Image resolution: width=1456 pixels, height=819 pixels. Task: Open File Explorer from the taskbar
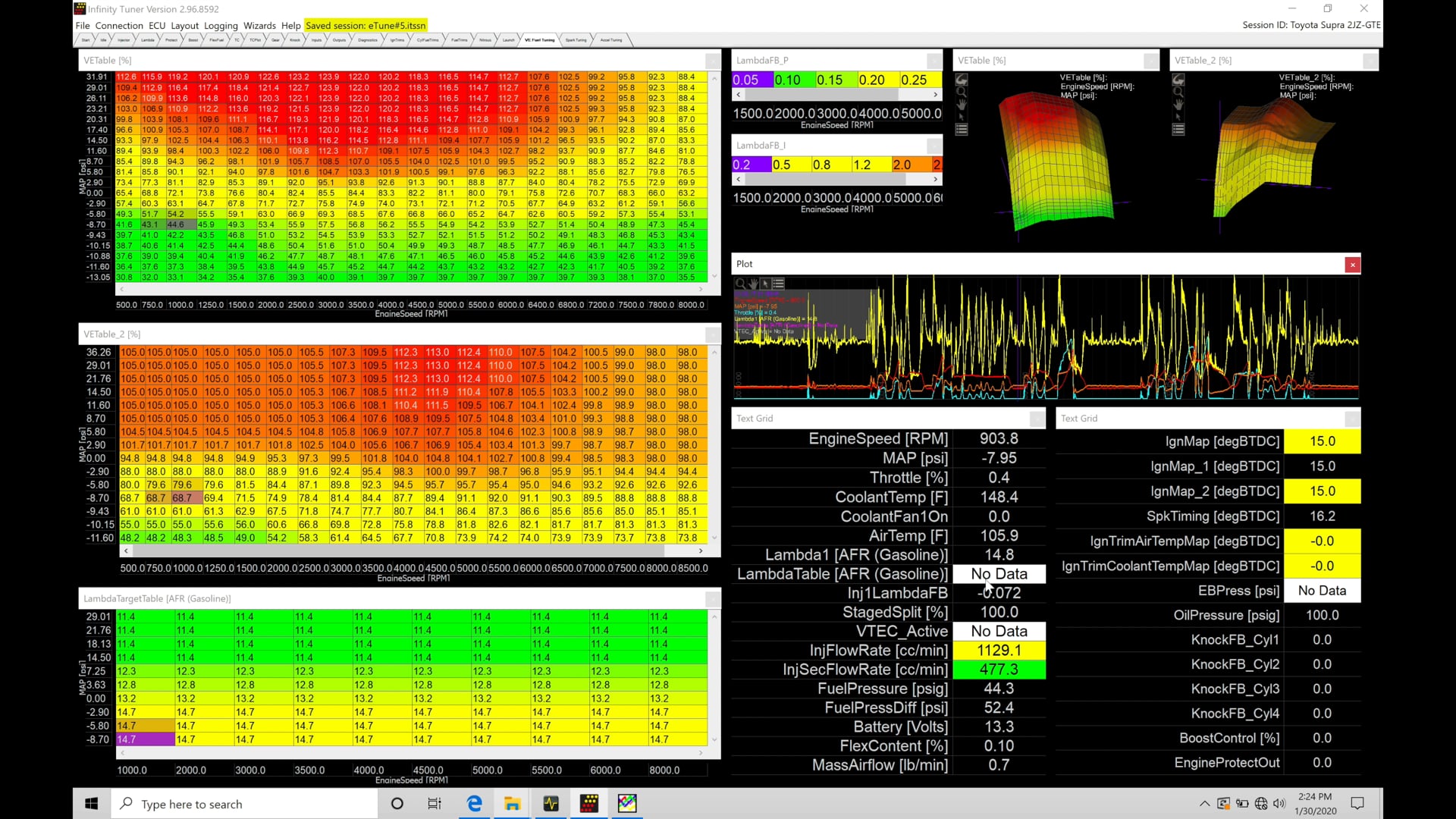click(x=512, y=803)
